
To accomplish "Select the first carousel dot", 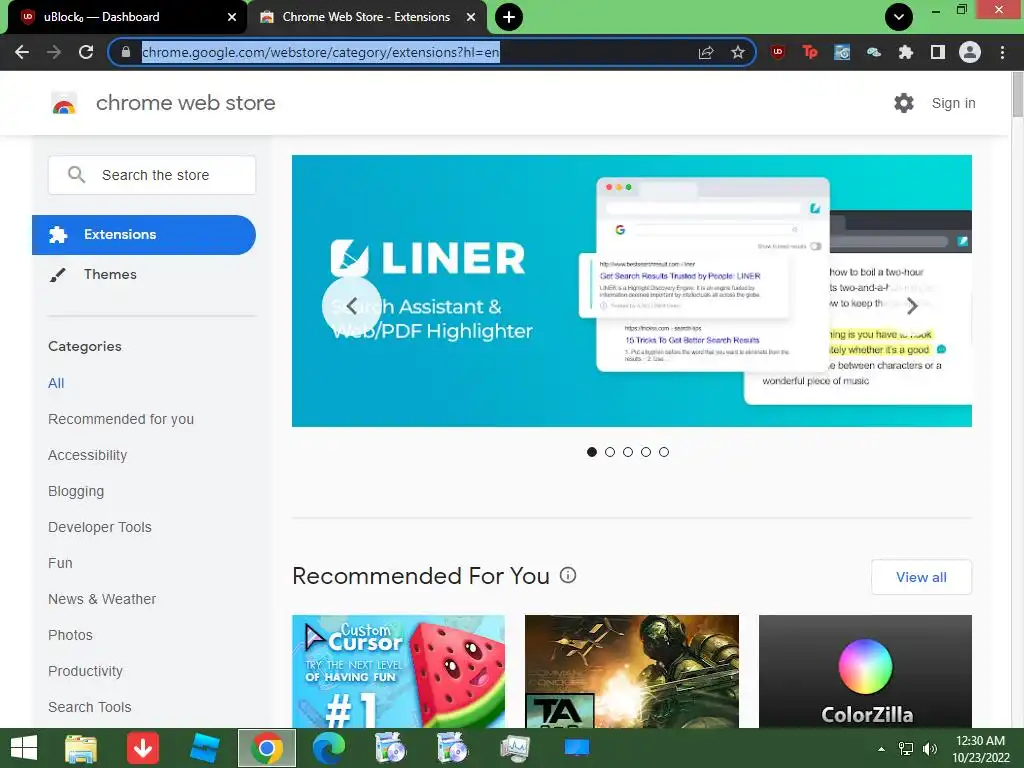I will click(x=592, y=452).
